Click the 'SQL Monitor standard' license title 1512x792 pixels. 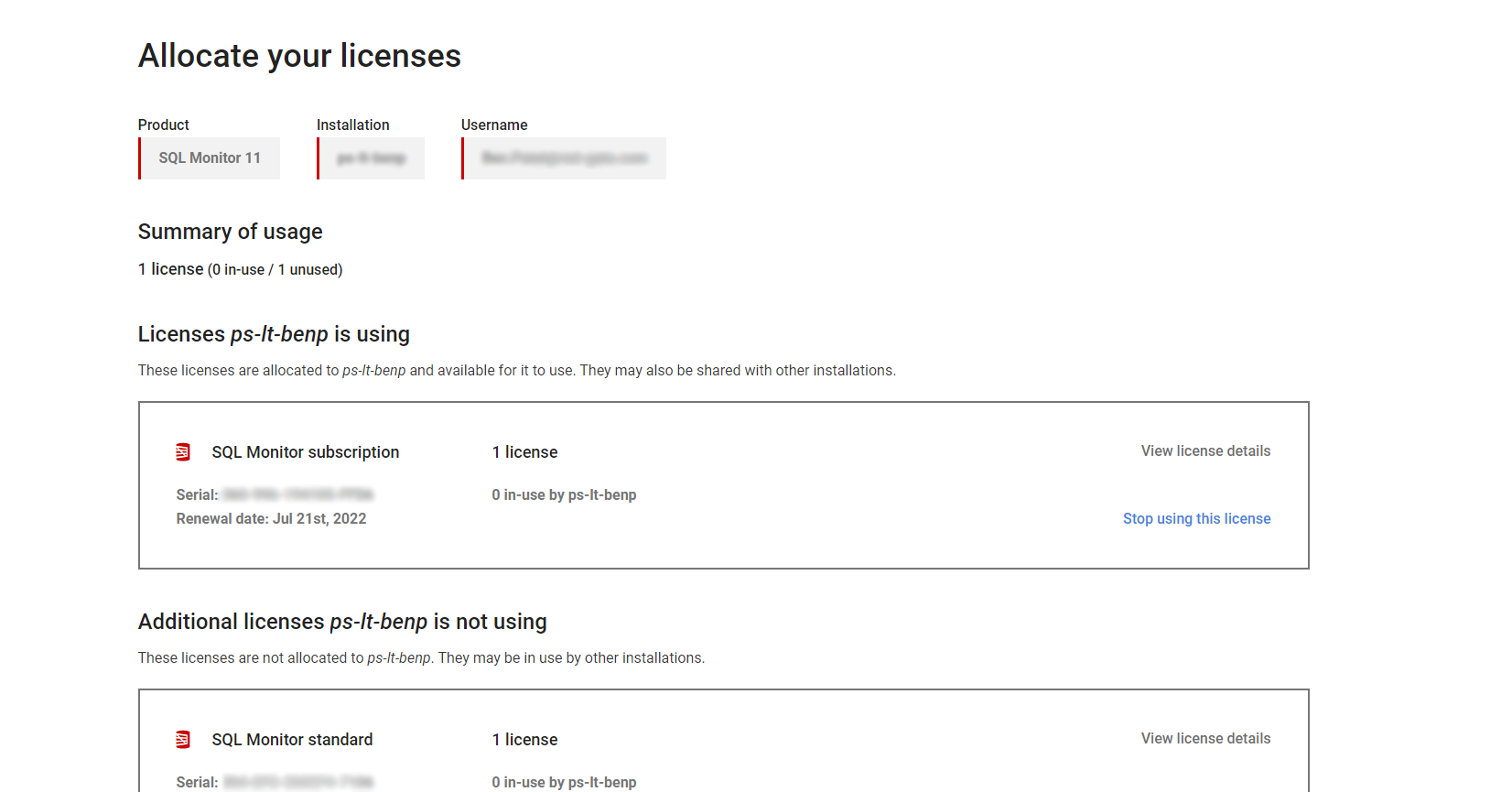point(292,740)
